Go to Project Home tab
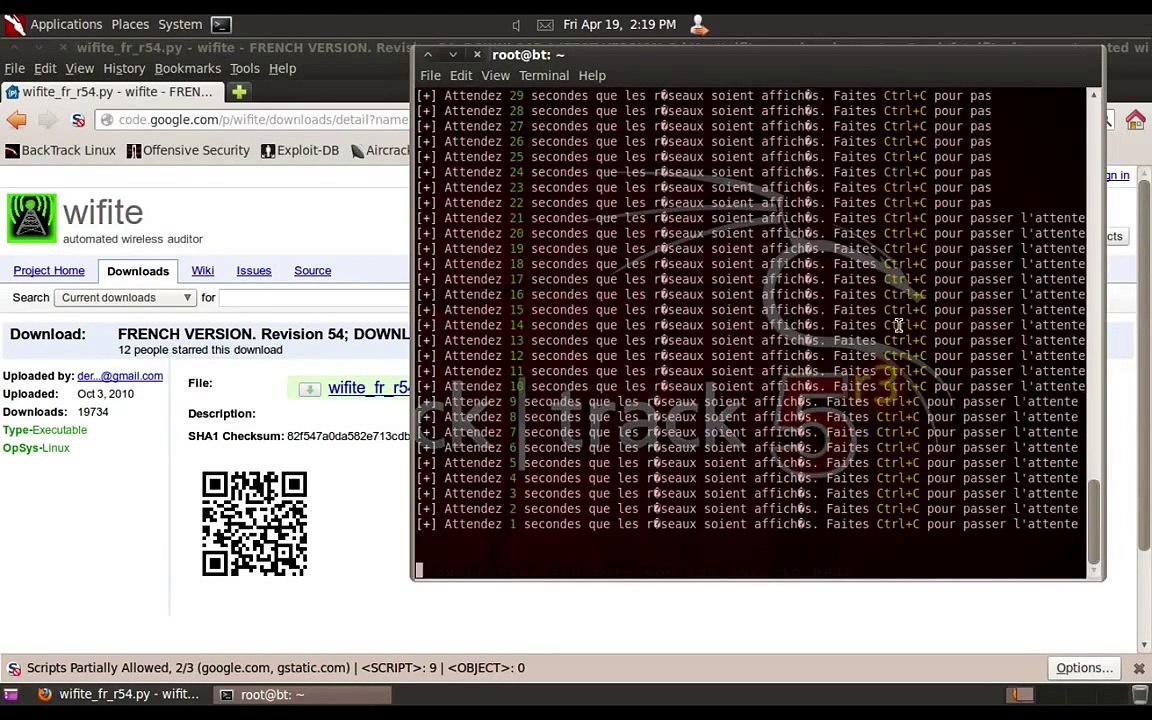Image resolution: width=1152 pixels, height=720 pixels. tap(48, 270)
